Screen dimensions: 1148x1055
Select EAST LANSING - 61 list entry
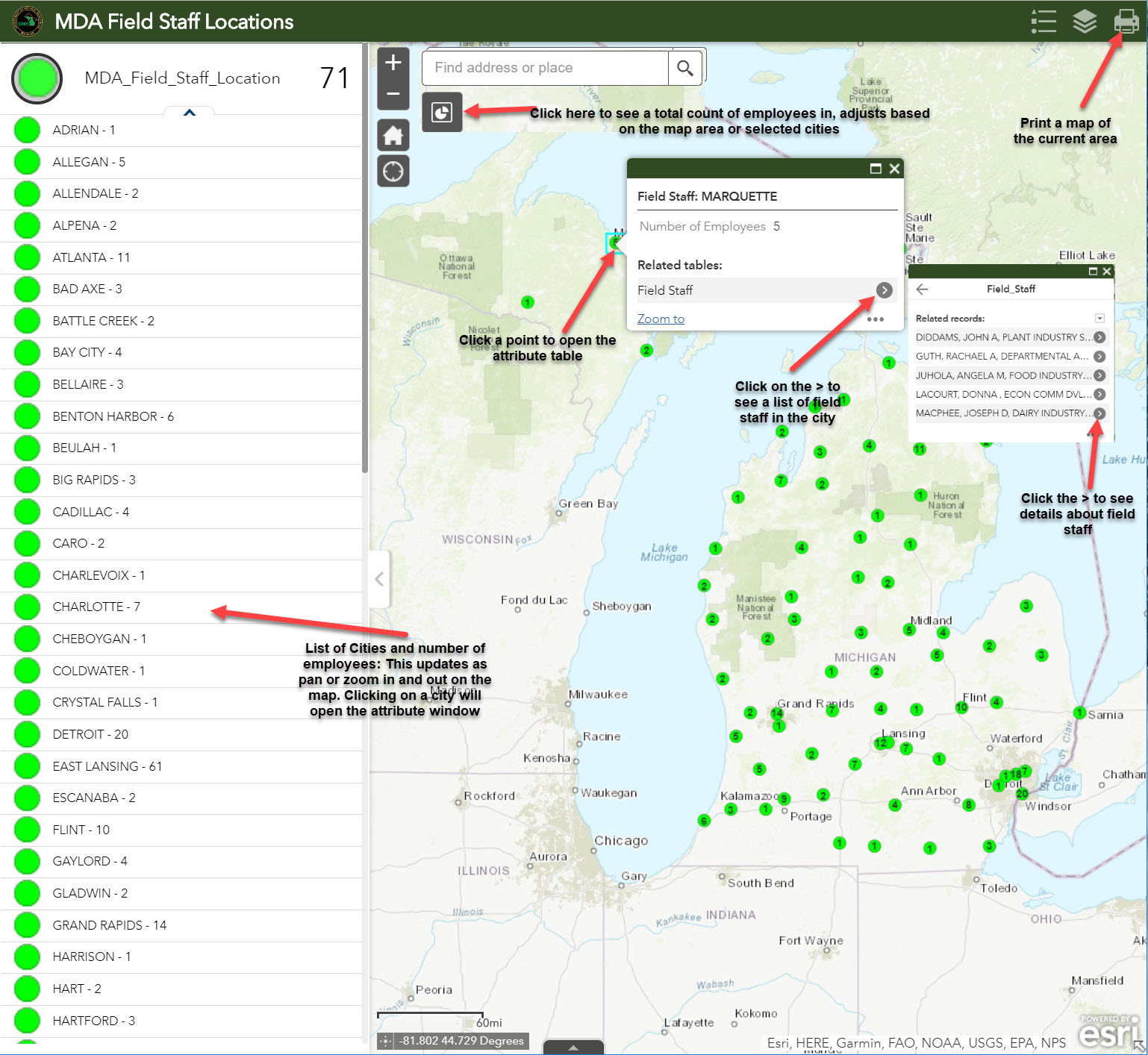click(x=107, y=766)
